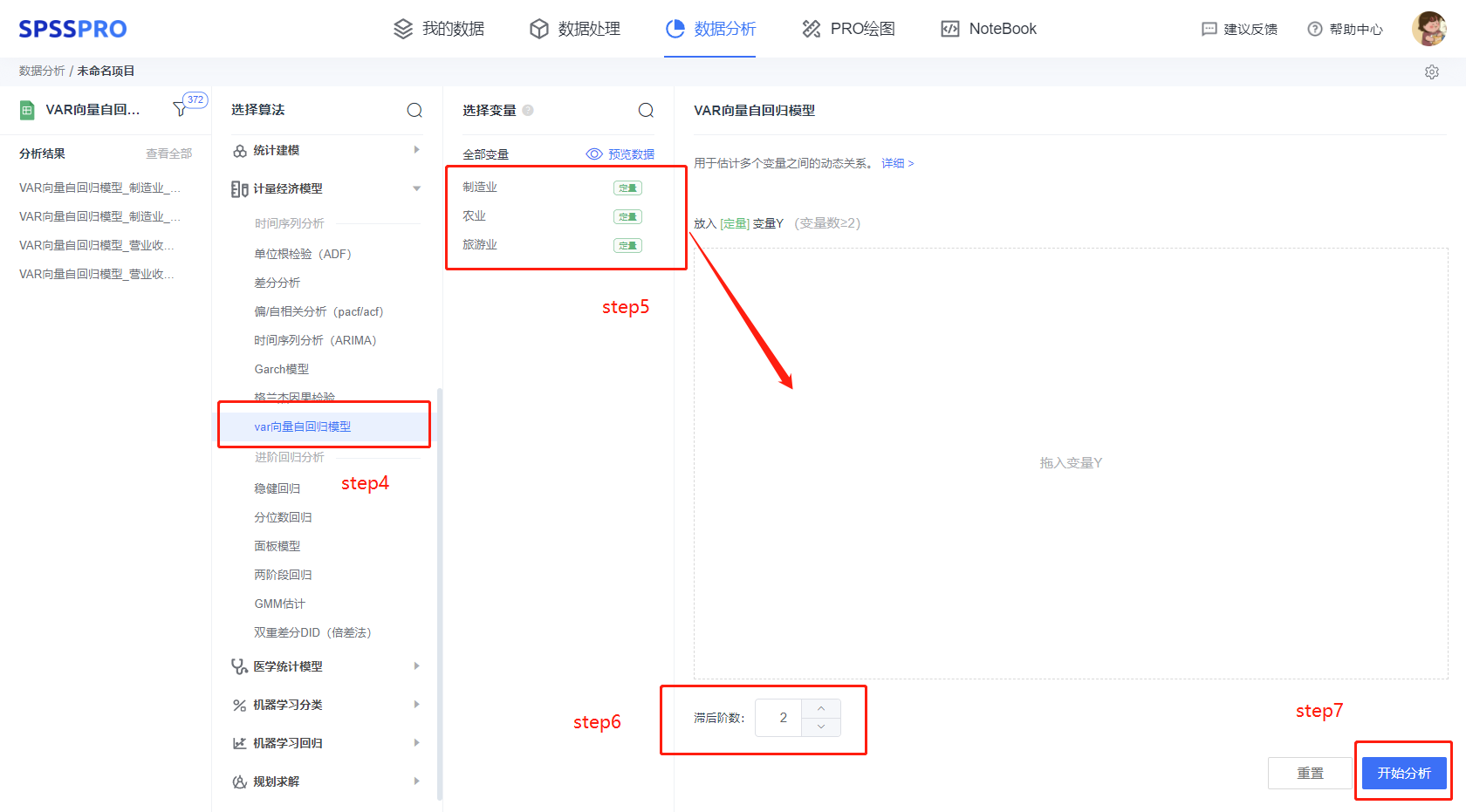Toggle 预览数据 with the eye icon
1466x812 pixels.
coord(594,154)
